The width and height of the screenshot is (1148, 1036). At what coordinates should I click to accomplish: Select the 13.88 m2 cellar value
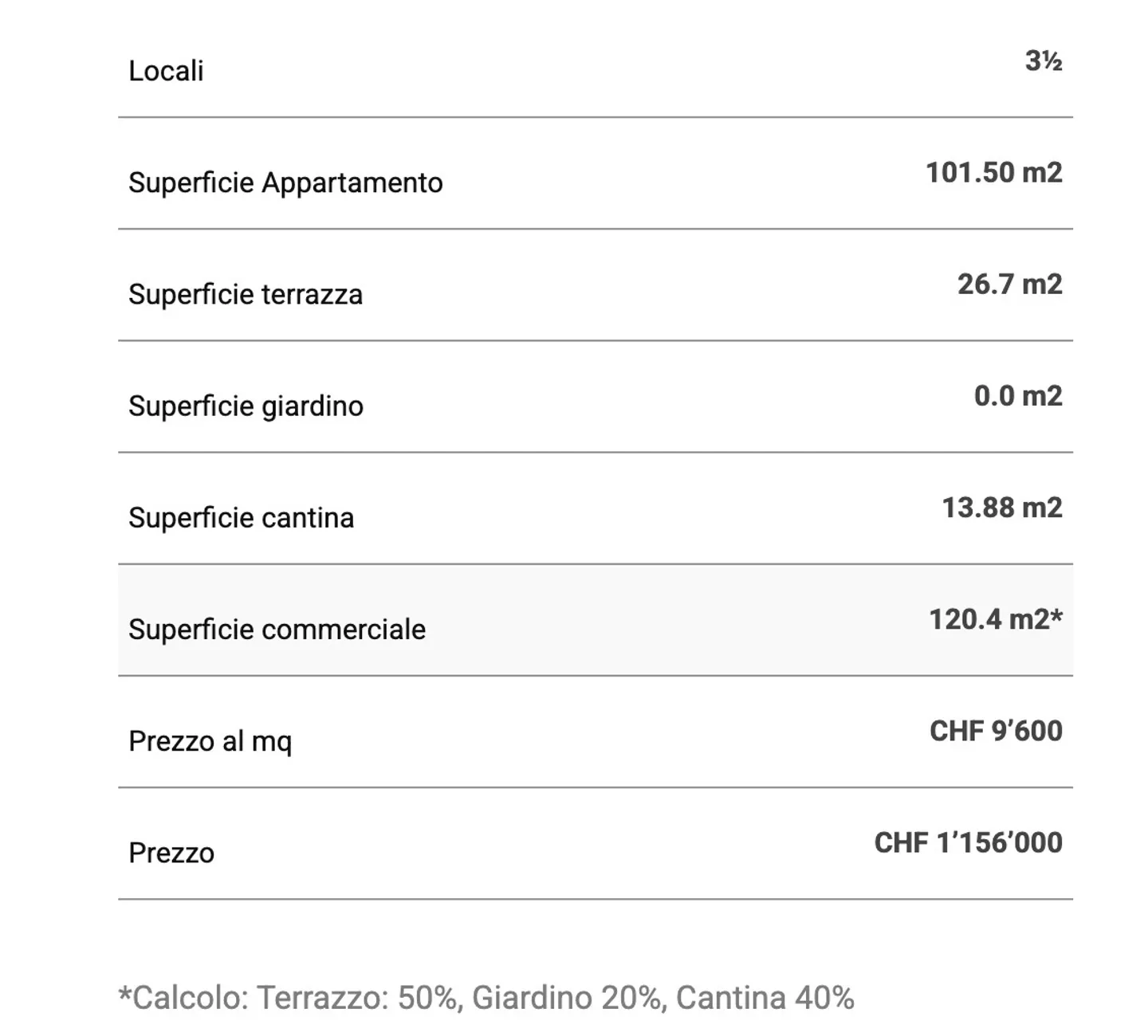point(1001,508)
